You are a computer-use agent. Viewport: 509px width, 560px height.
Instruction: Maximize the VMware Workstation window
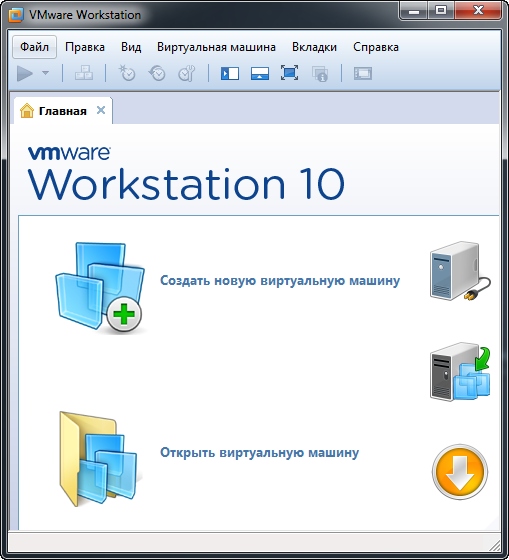(441, 11)
